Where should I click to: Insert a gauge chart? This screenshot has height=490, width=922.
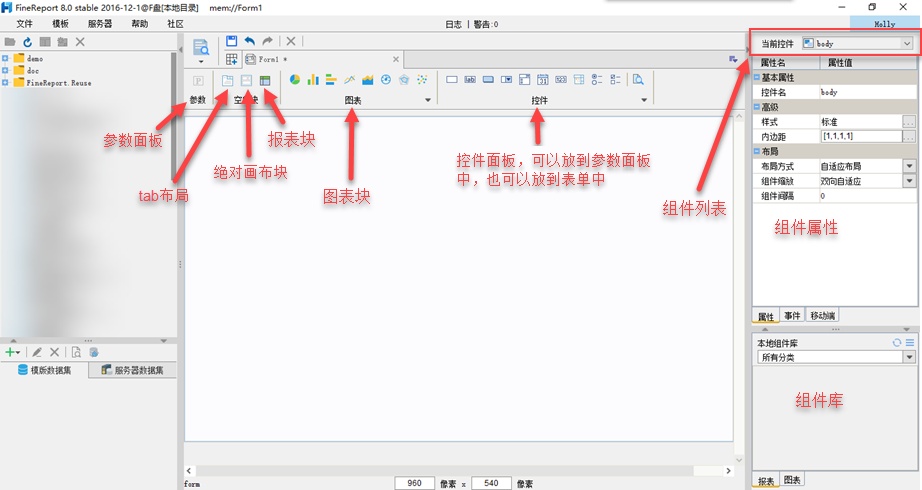[386, 79]
